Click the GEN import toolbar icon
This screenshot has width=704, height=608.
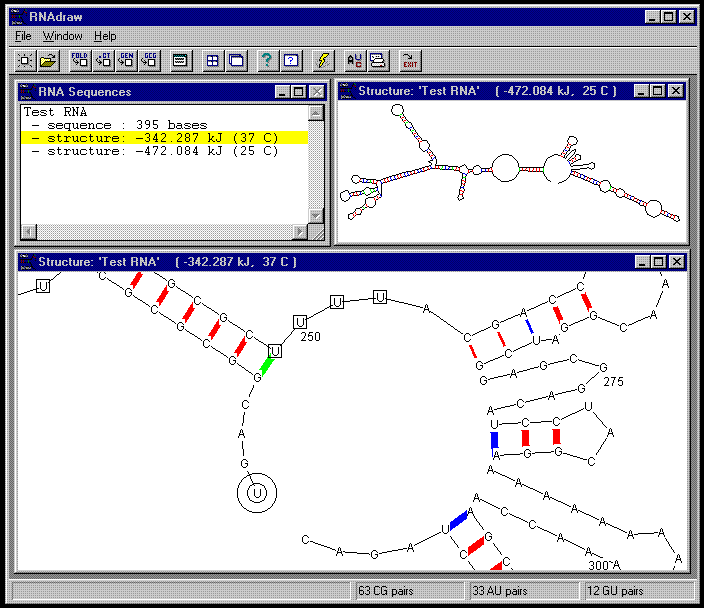[x=127, y=60]
